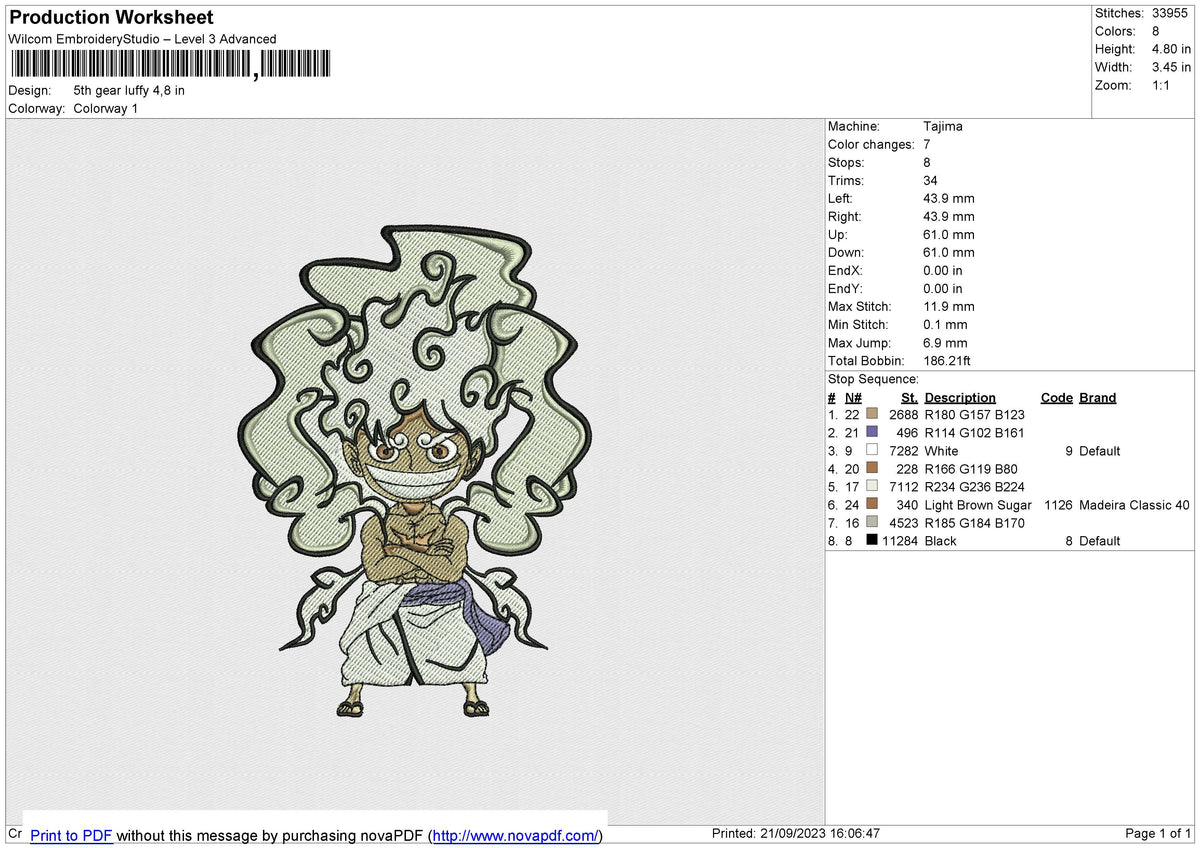1200x848 pixels.
Task: Click the Machine value Tajima
Action: pyautogui.click(x=943, y=127)
